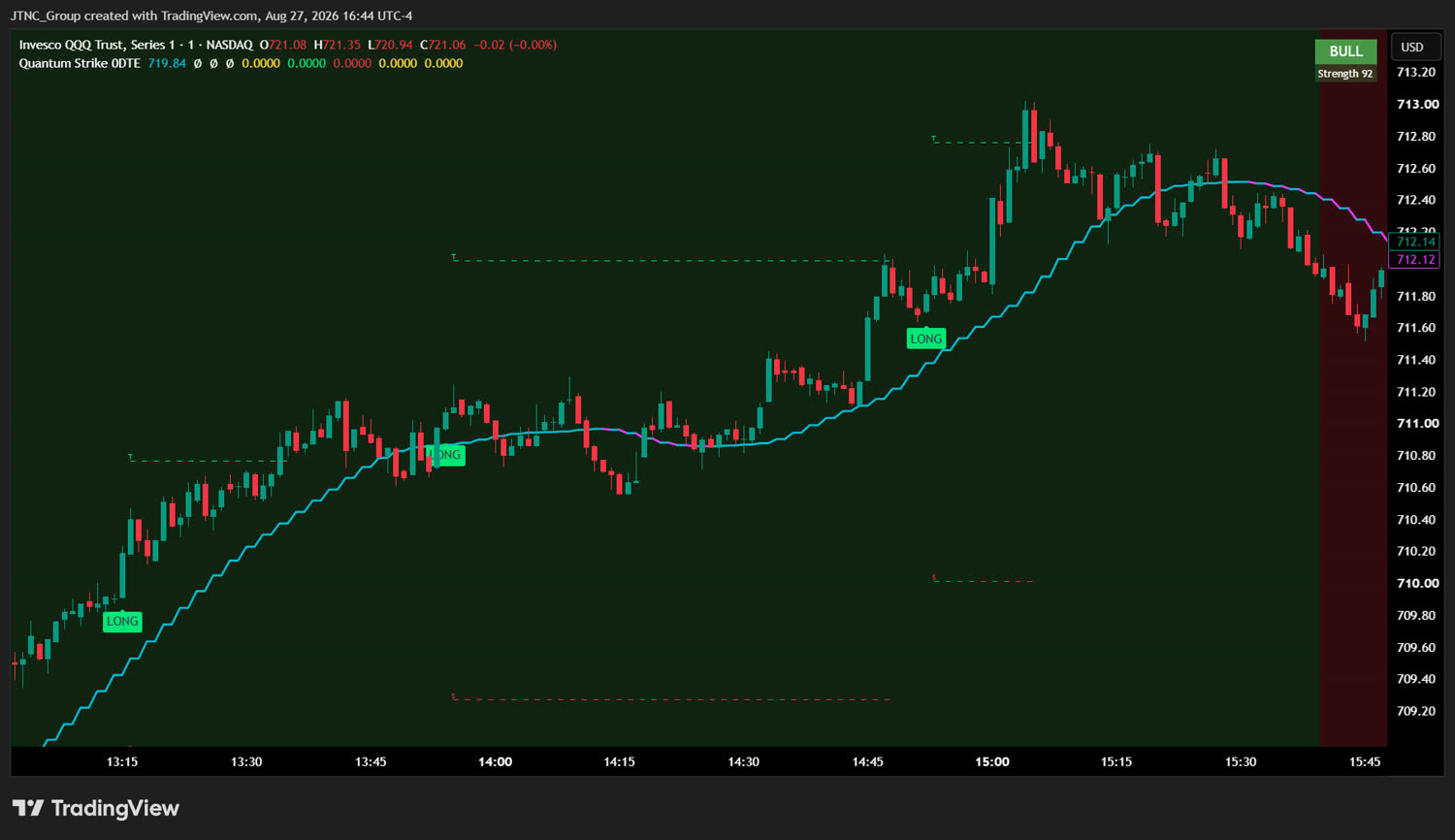Click the 711.60 price axis label
Viewport: 1455px width, 840px height.
coord(1416,328)
